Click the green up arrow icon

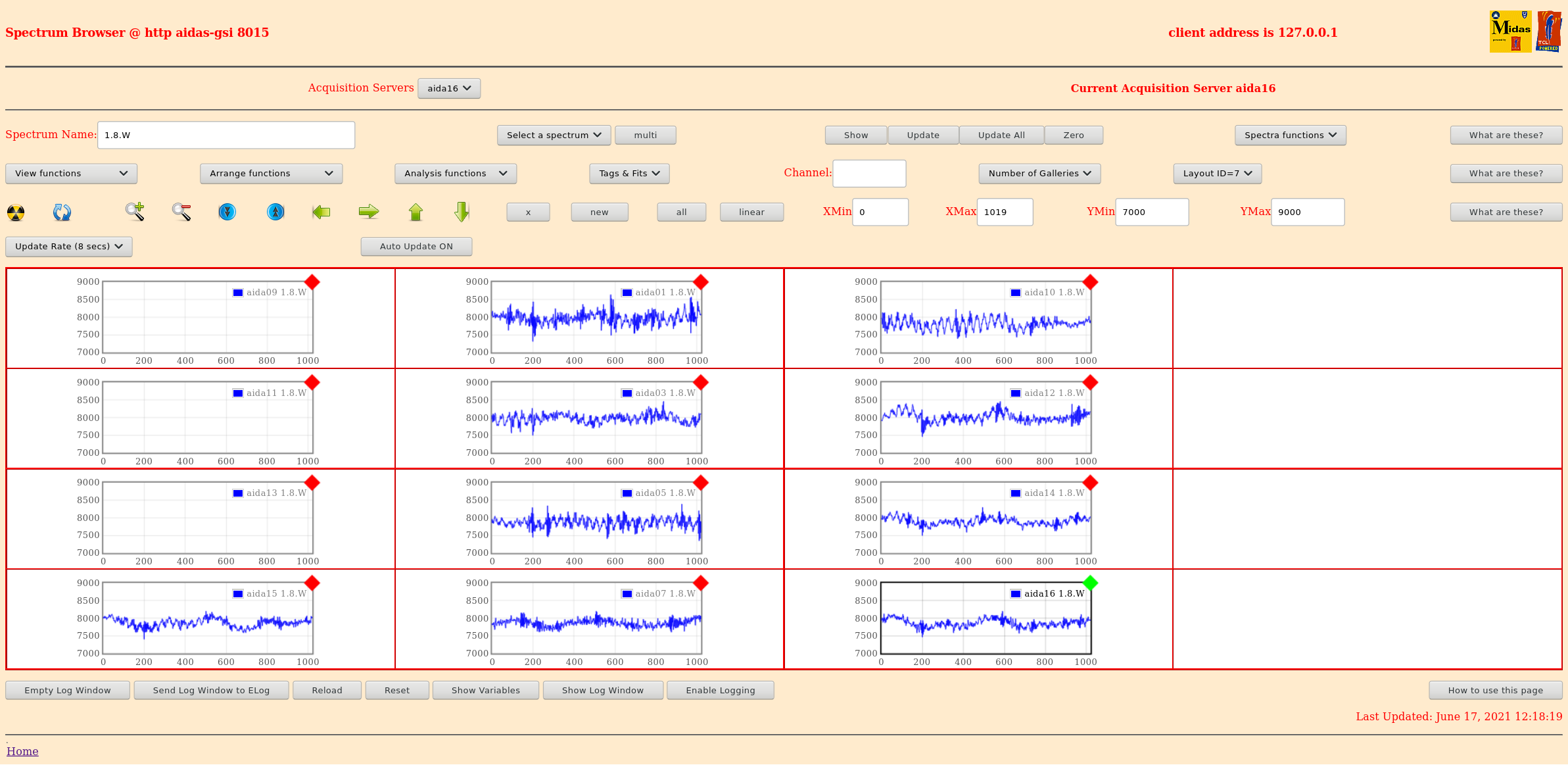tap(416, 212)
